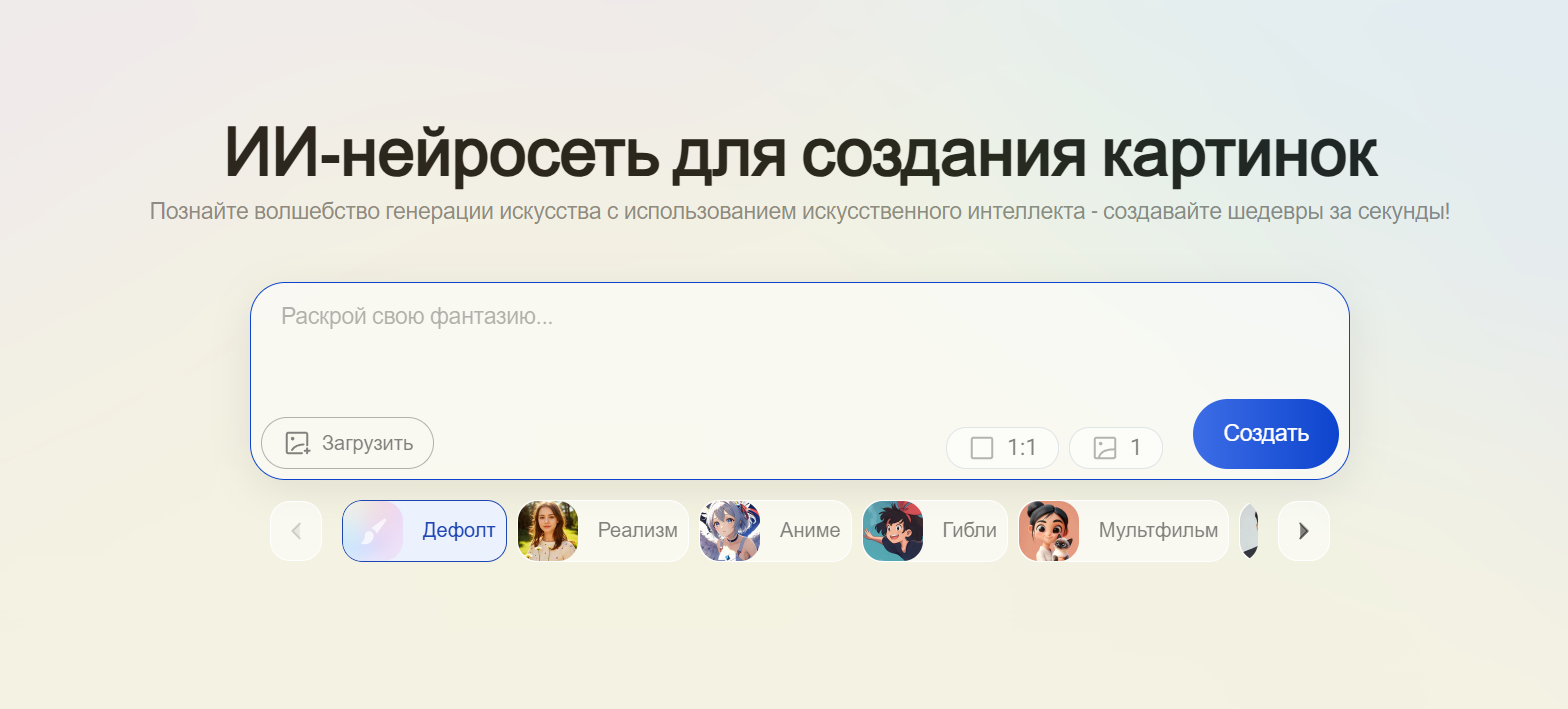Select the Реализм style

(x=603, y=531)
